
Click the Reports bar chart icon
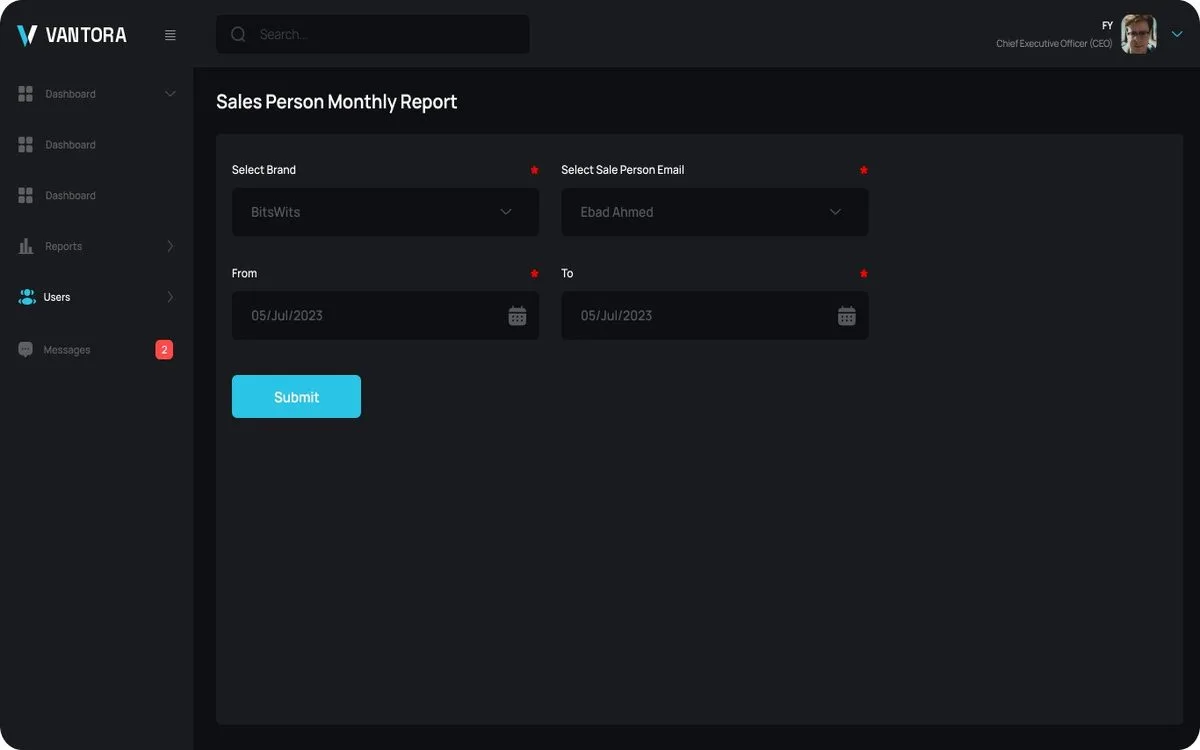pos(26,246)
